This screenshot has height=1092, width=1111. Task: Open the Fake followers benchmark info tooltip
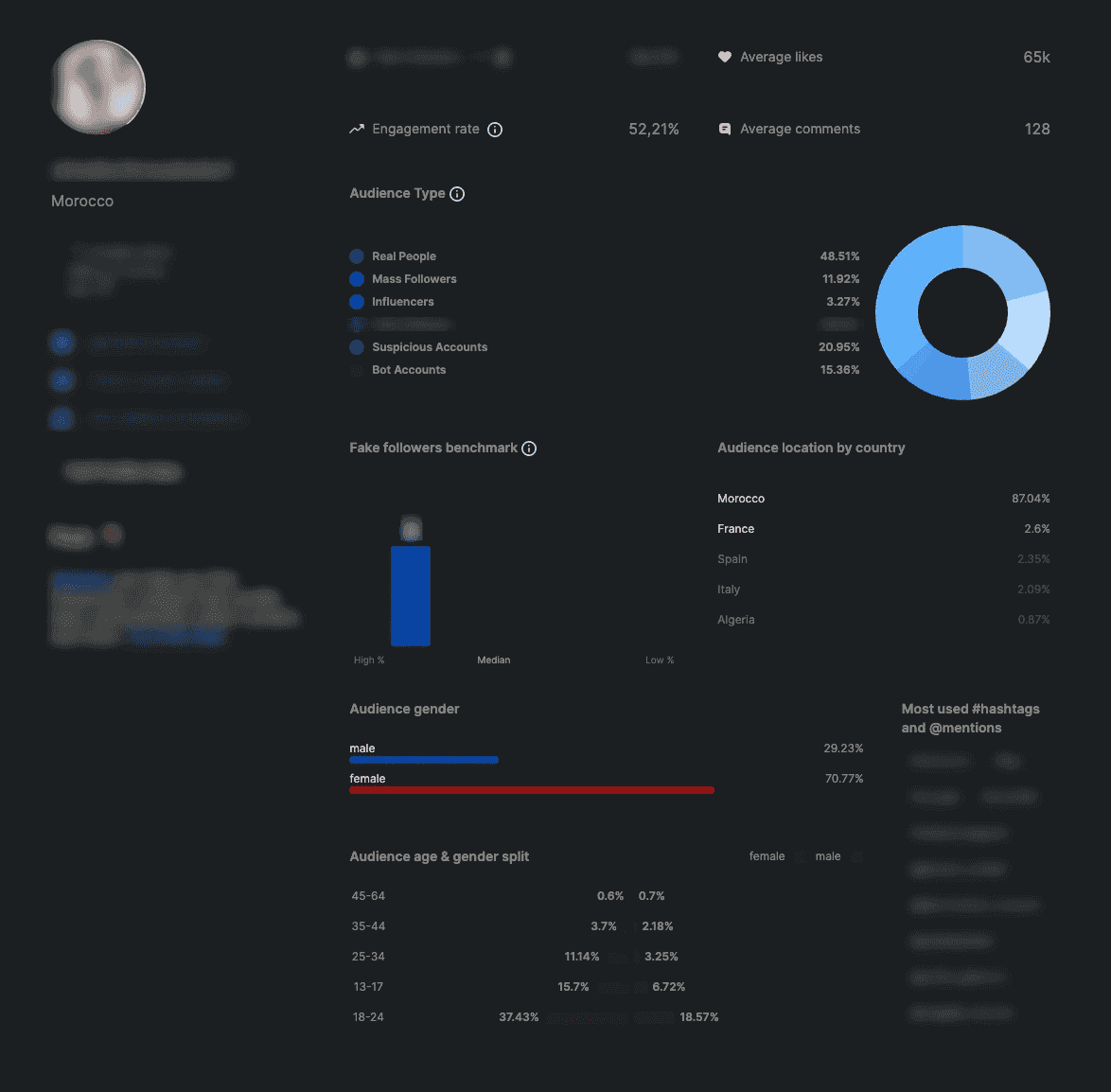coord(529,449)
